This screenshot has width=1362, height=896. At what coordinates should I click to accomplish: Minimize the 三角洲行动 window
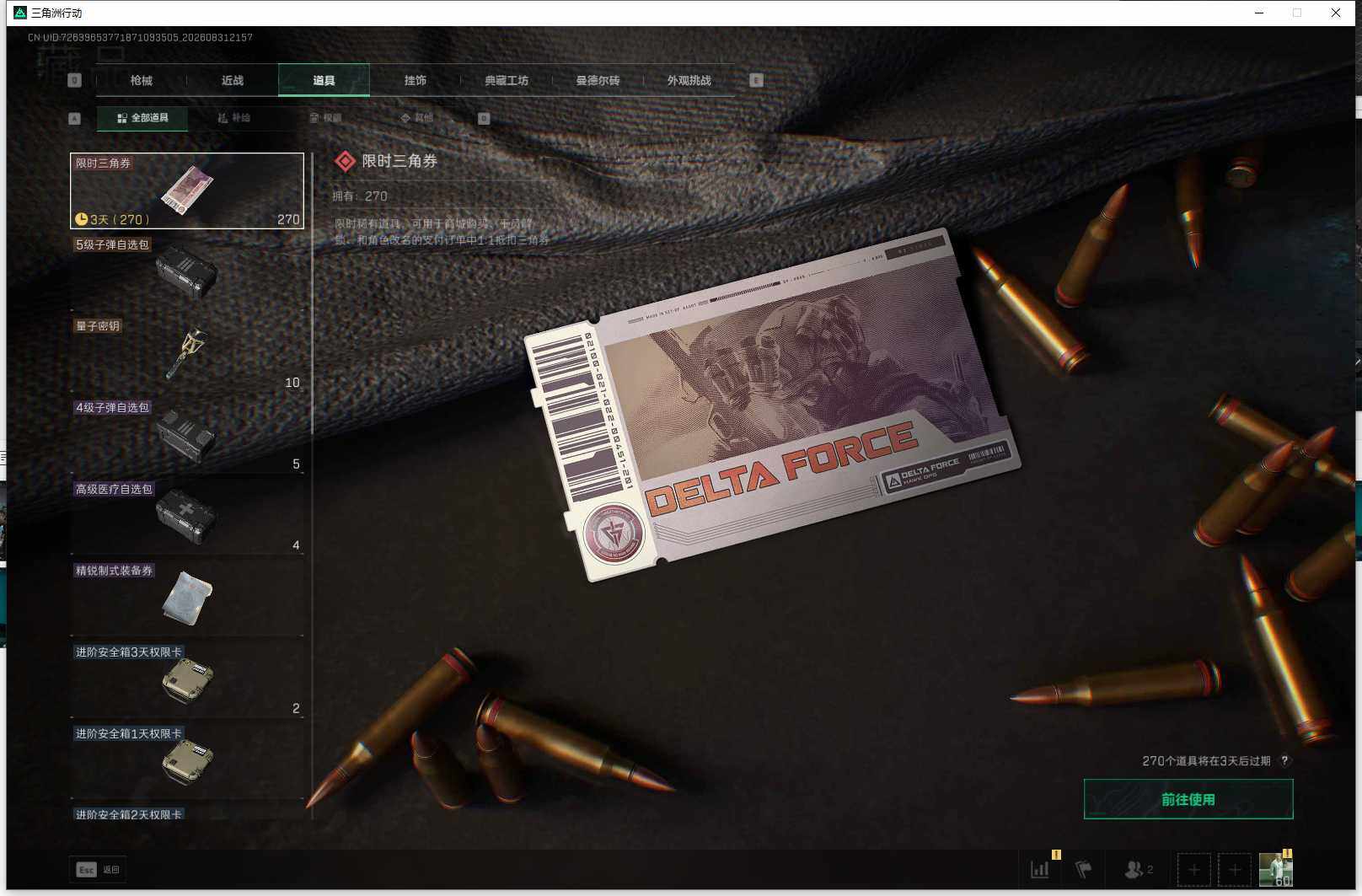pos(1259,13)
